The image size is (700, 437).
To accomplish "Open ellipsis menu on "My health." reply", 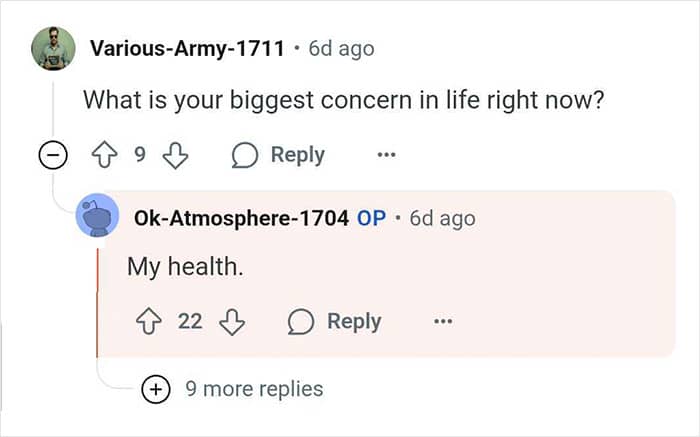I will click(443, 321).
